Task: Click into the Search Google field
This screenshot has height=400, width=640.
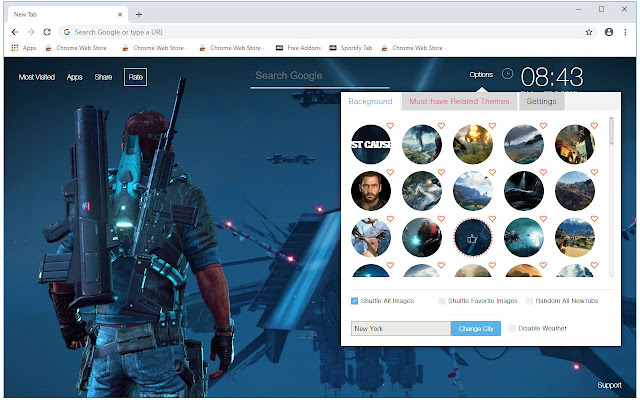Action: 320,76
